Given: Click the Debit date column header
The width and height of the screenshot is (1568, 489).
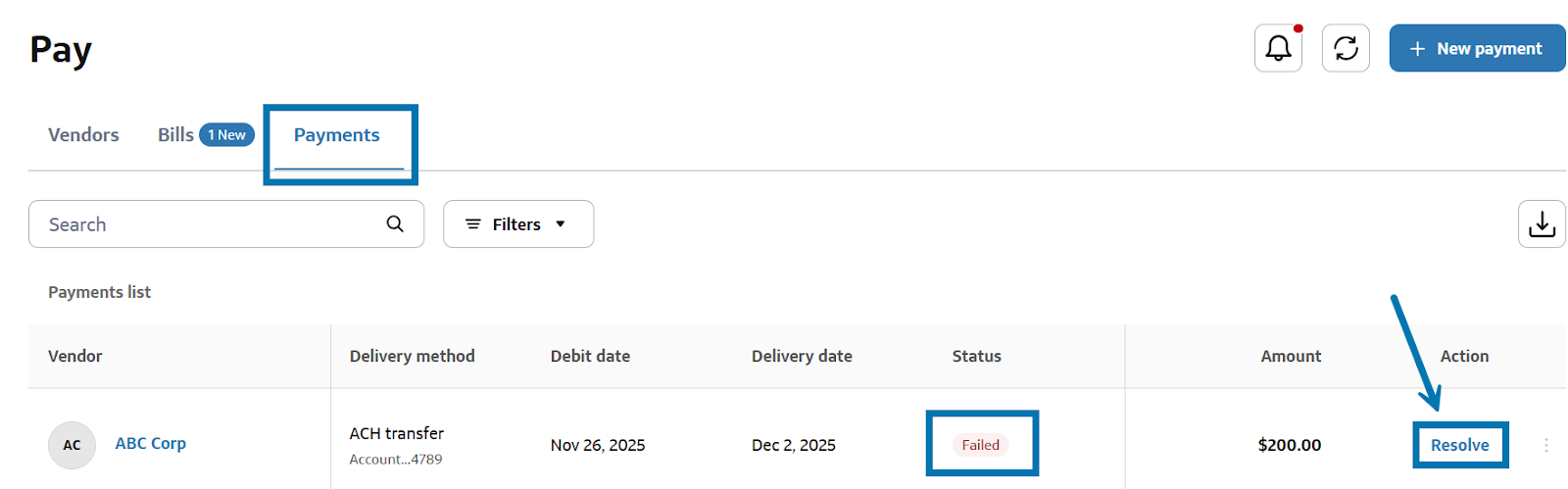Looking at the screenshot, I should tap(590, 357).
